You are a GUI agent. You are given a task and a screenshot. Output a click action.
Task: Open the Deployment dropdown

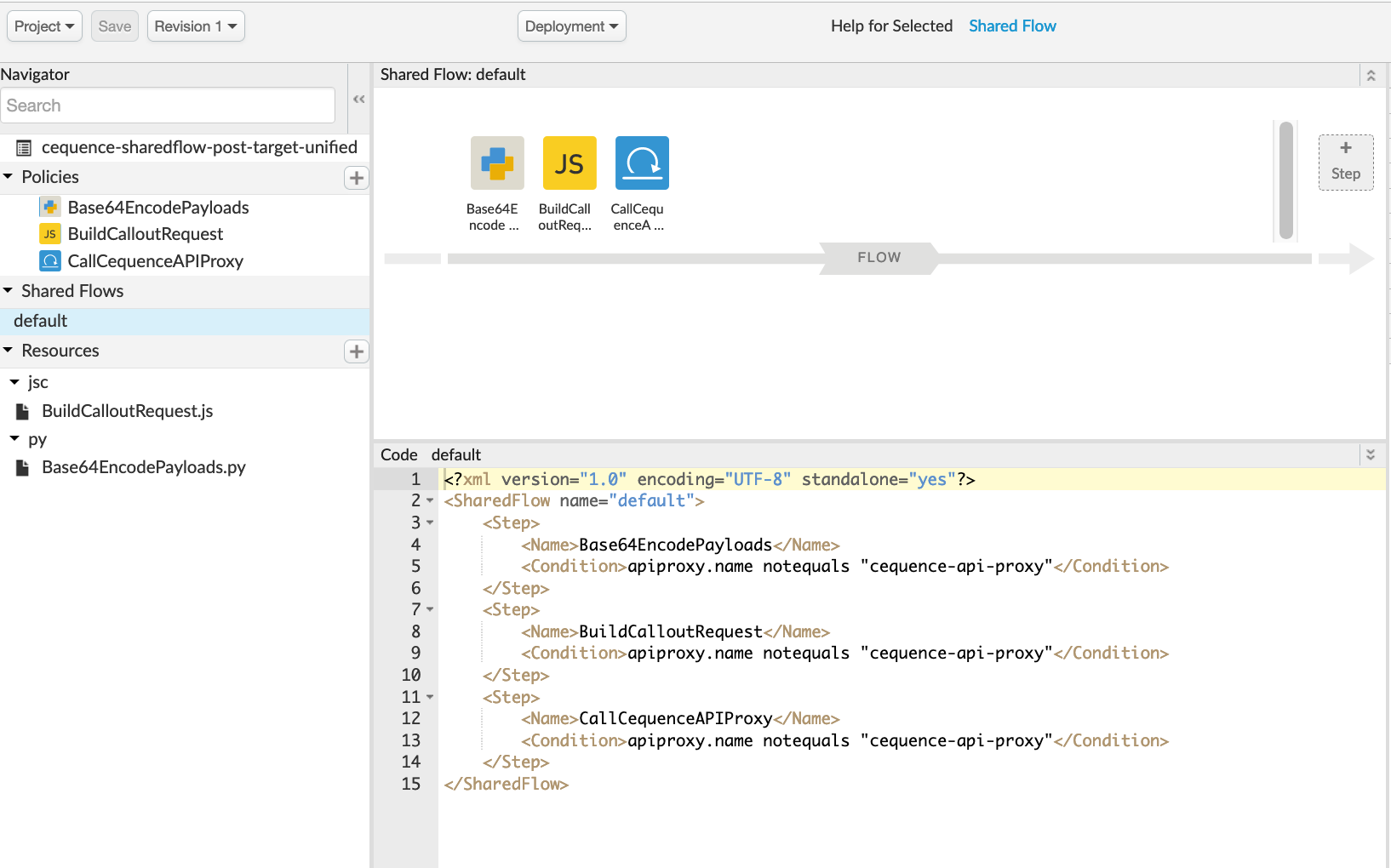pyautogui.click(x=571, y=26)
